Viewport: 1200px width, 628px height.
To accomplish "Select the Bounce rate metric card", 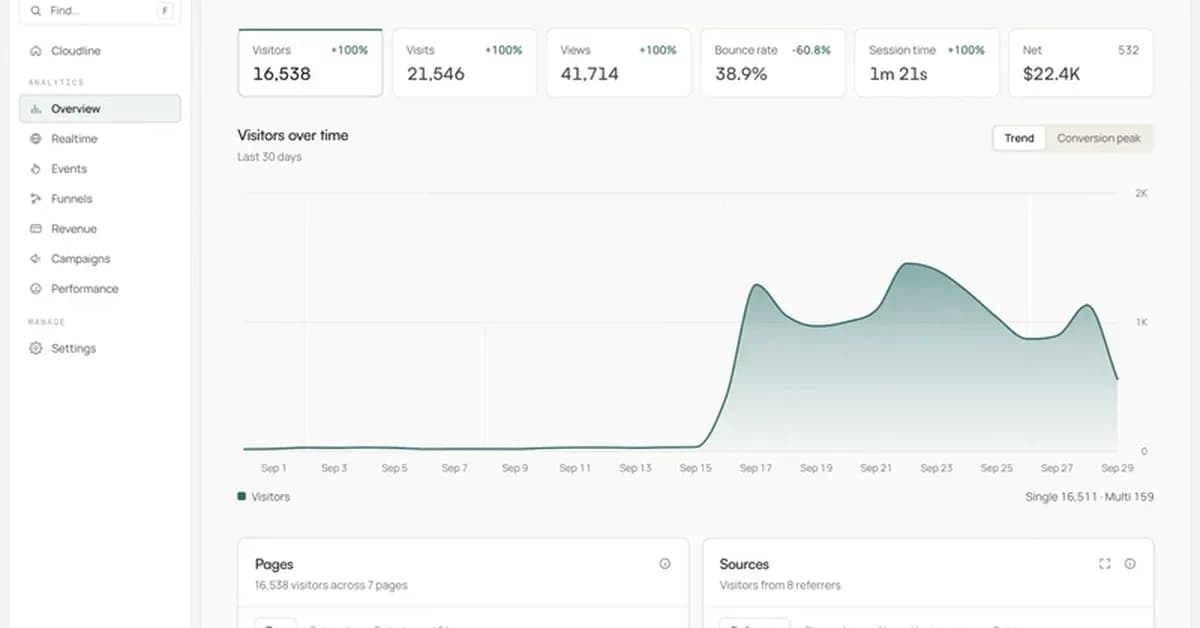I will pyautogui.click(x=772, y=63).
